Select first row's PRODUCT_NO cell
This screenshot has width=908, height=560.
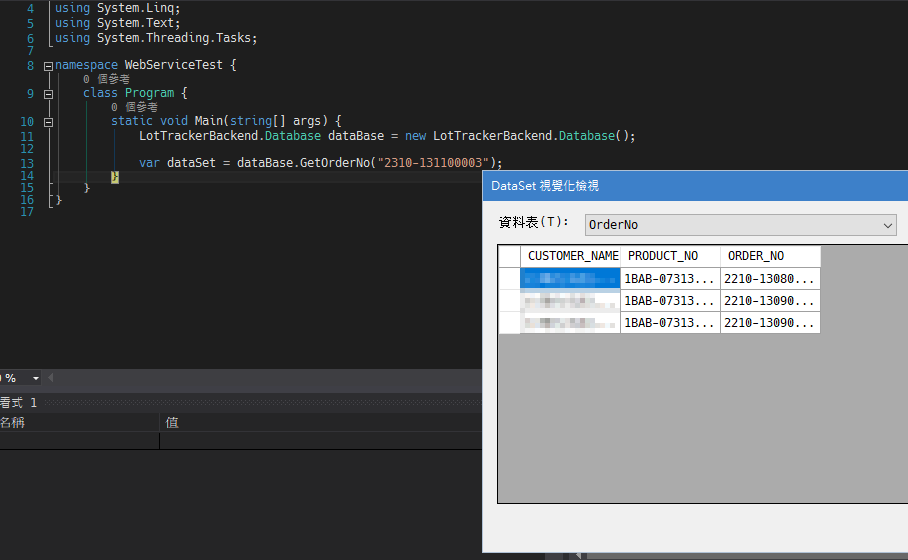coord(669,278)
